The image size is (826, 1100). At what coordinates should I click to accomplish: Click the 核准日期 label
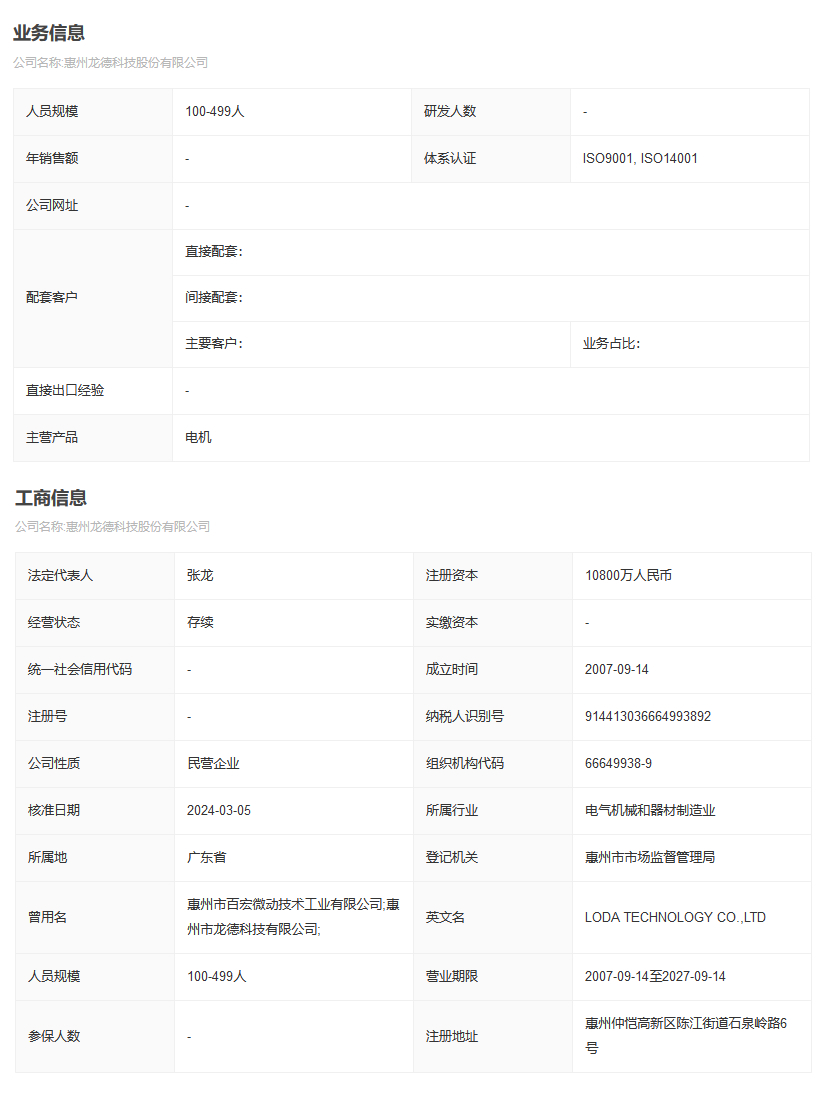pos(54,811)
